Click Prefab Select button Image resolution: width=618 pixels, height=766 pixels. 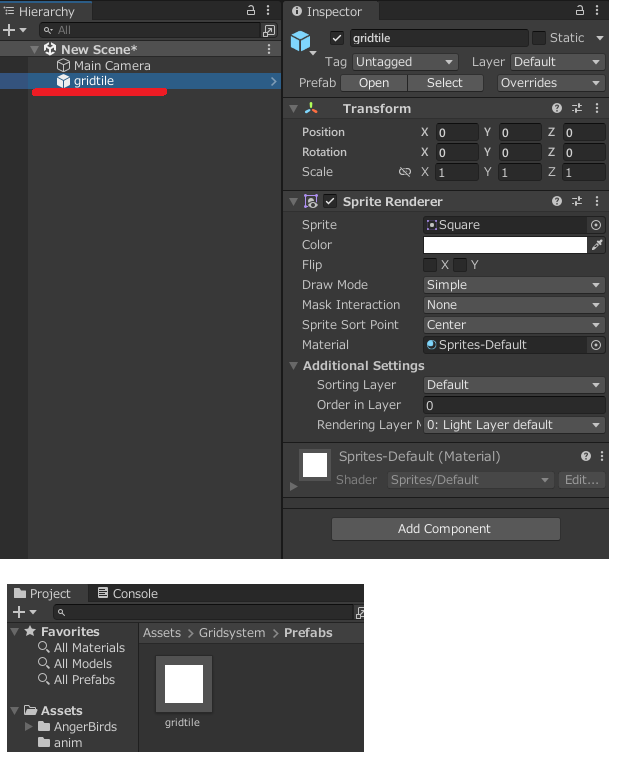(x=445, y=83)
